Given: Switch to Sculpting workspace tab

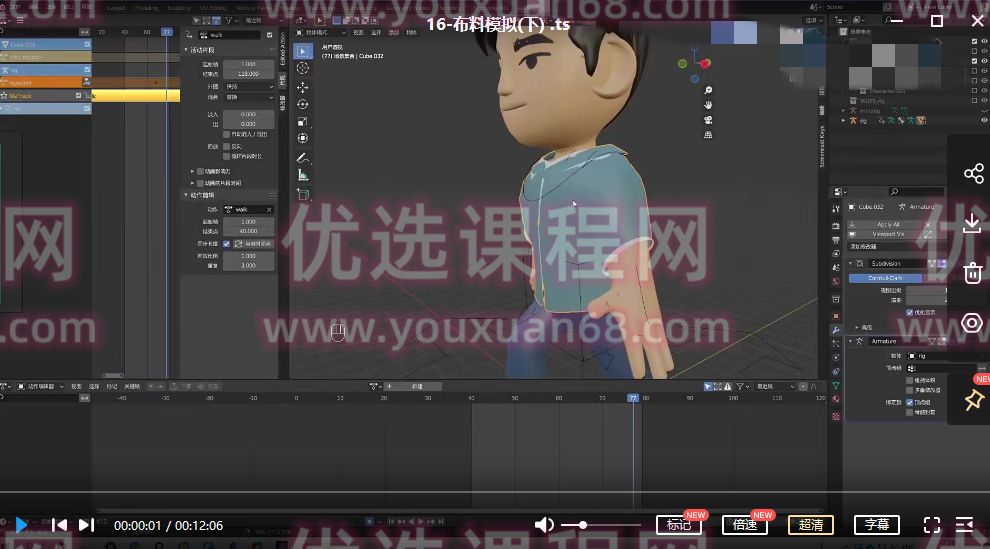Looking at the screenshot, I should [x=179, y=8].
